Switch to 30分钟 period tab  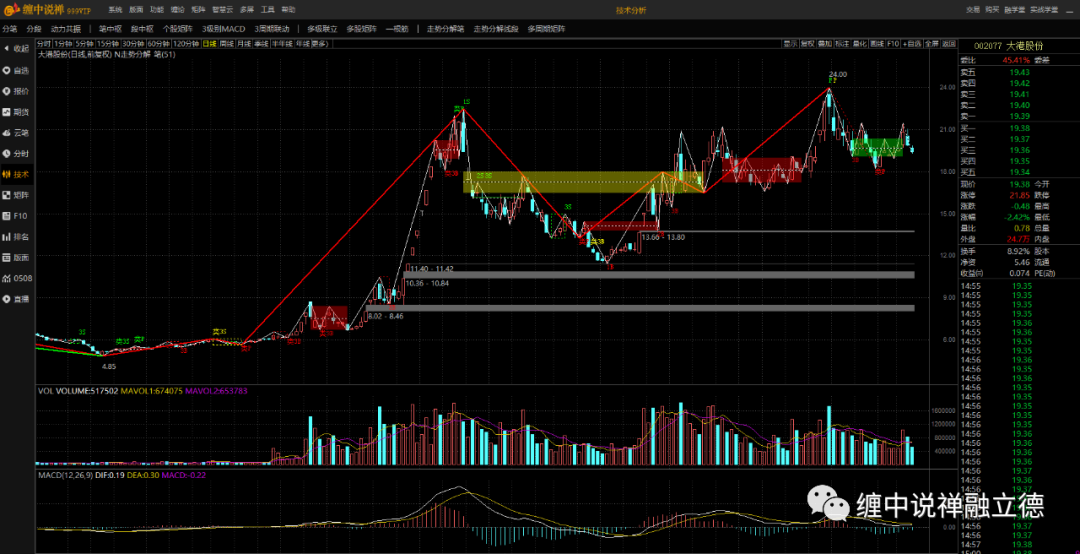click(134, 43)
